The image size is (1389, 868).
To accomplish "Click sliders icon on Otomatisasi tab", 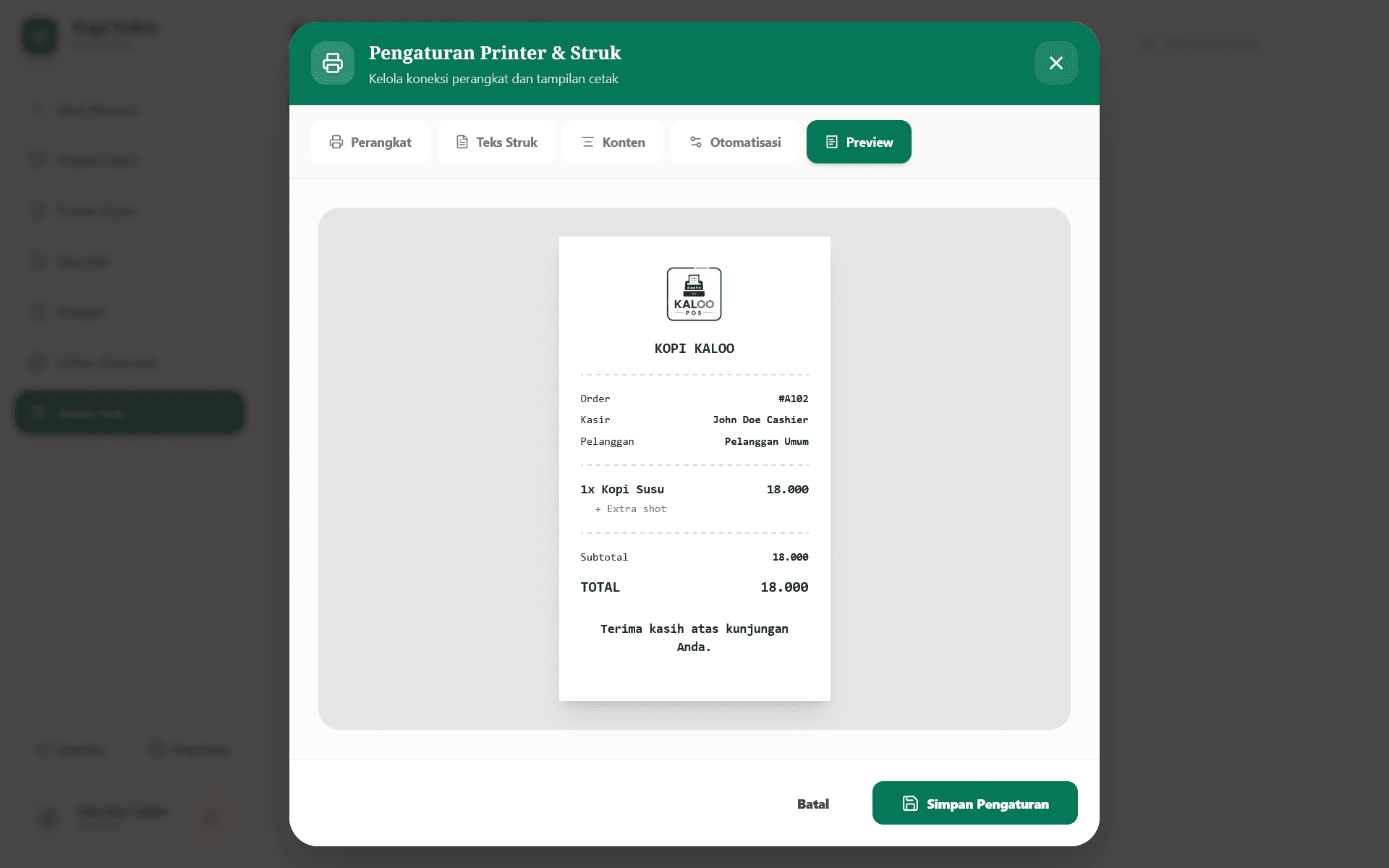I will (x=696, y=142).
